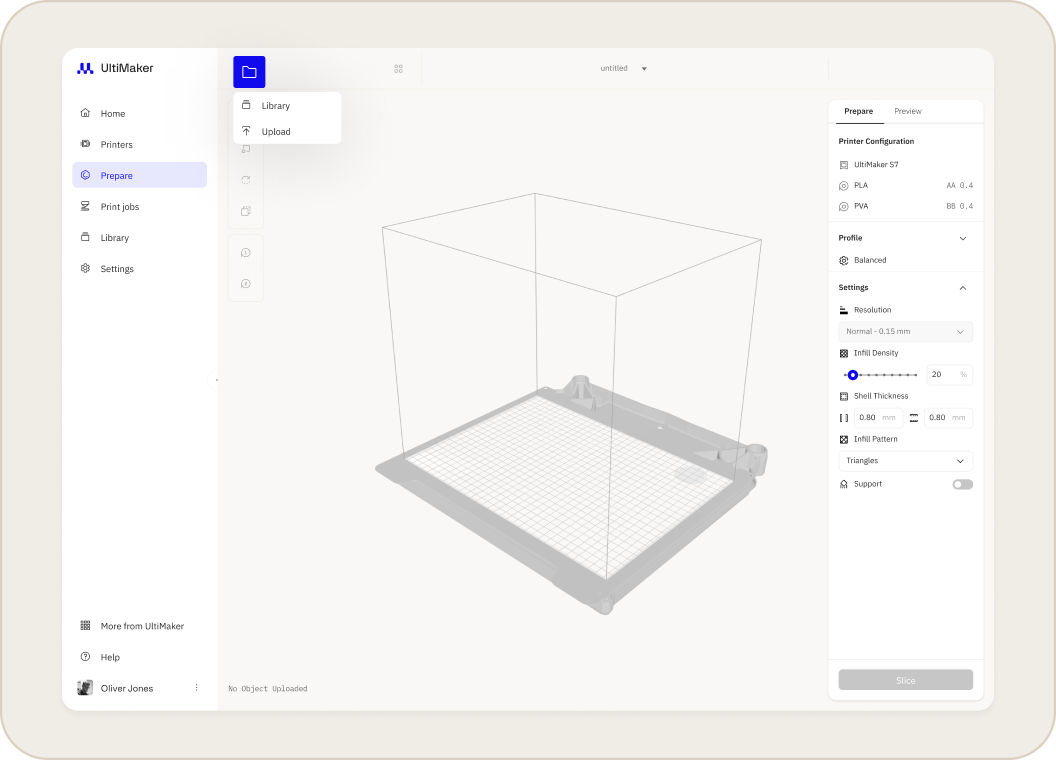Click the grid view icon in top bar
This screenshot has width=1056, height=760.
pos(399,69)
